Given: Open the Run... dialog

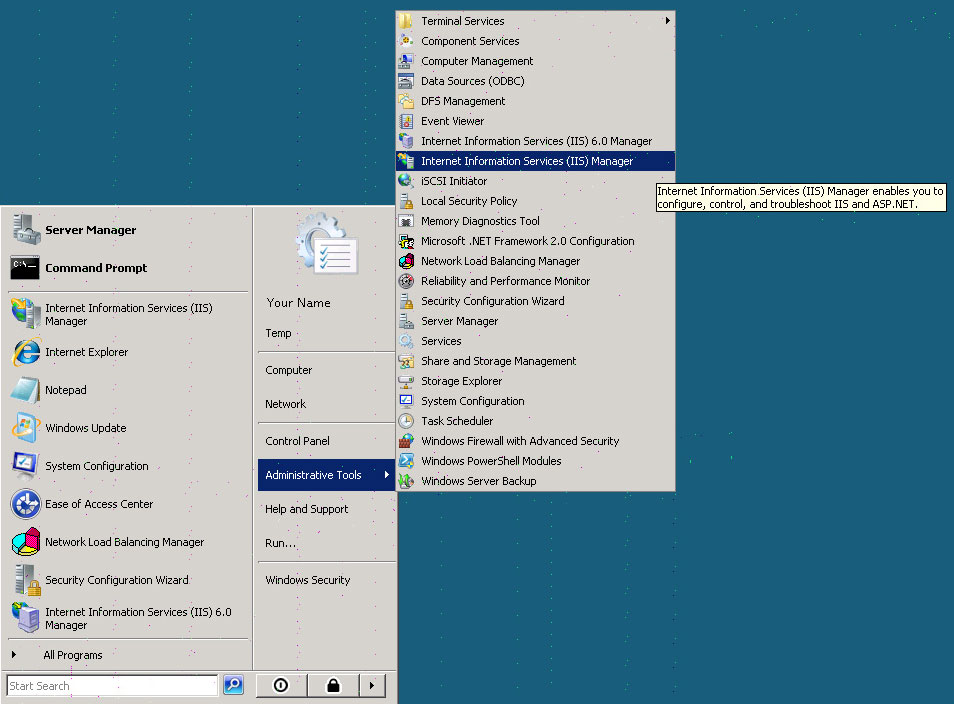Looking at the screenshot, I should tap(326, 543).
